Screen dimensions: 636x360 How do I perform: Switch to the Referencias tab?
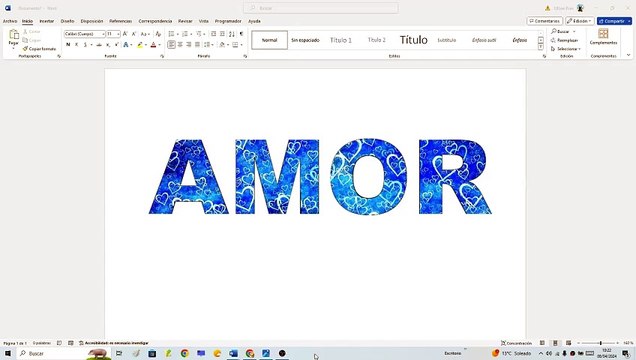tap(120, 21)
